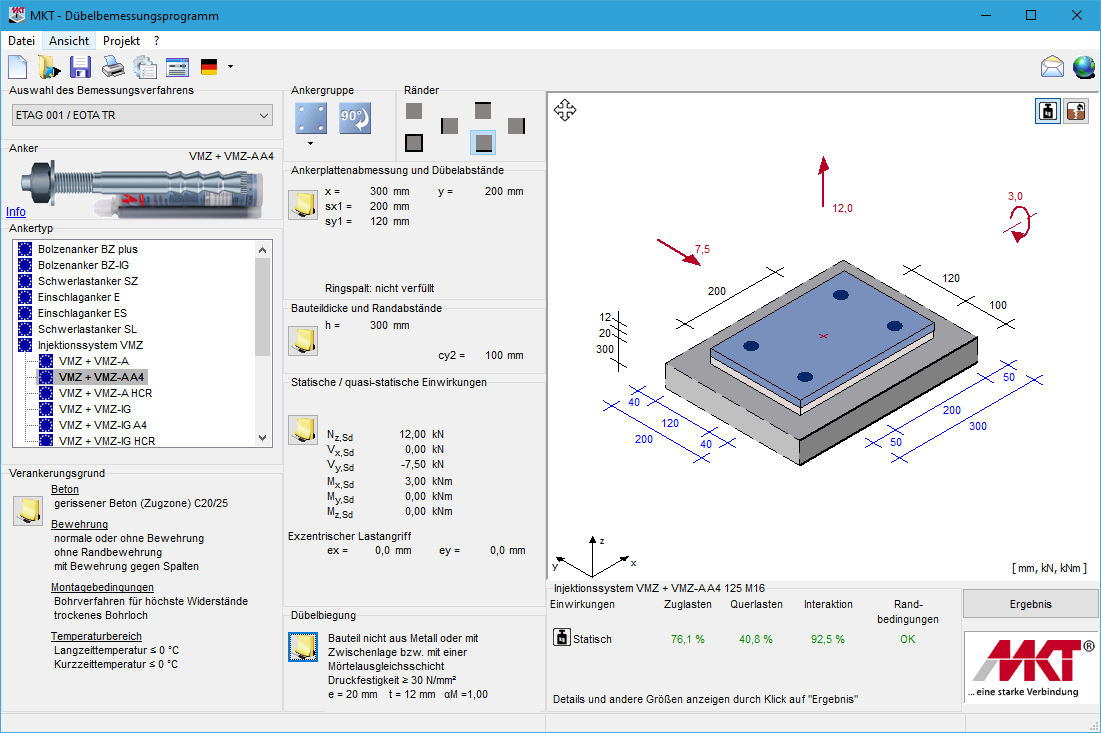Open the Projekt menu
The height and width of the screenshot is (733, 1101).
pos(121,41)
